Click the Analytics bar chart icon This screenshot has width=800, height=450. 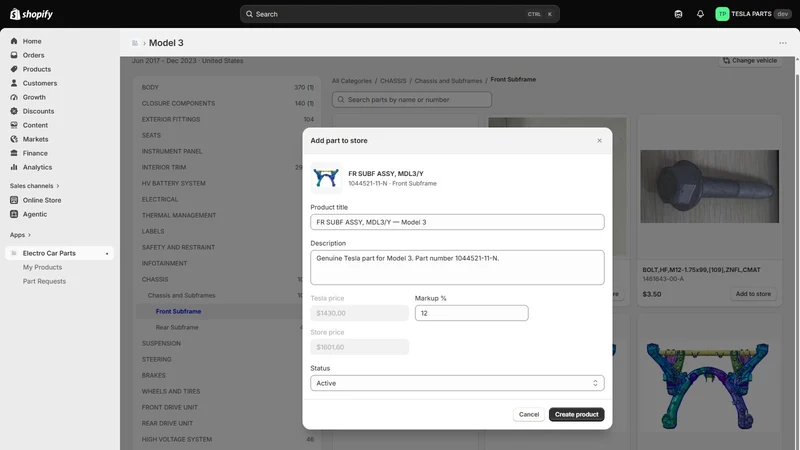point(14,167)
